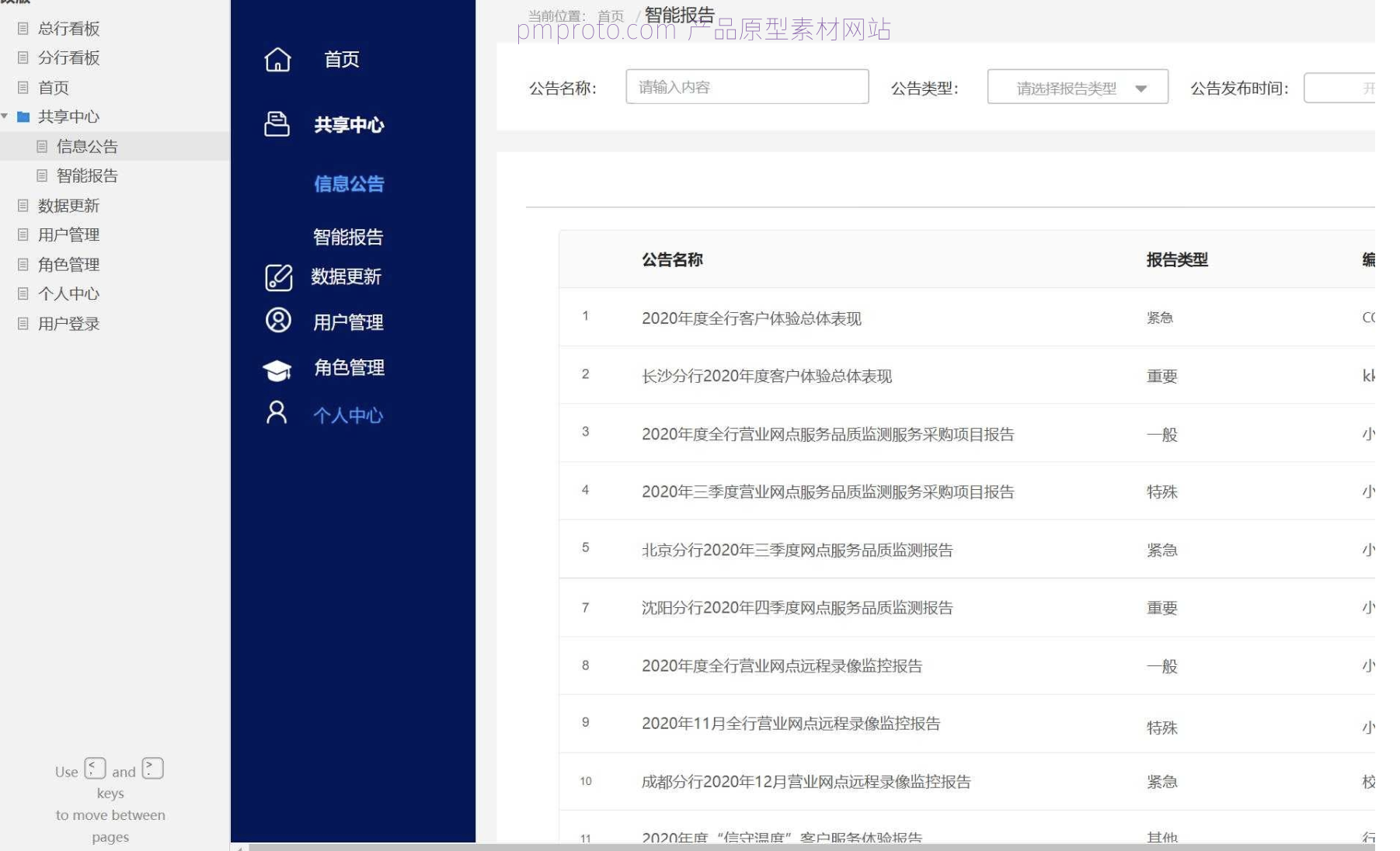This screenshot has height=851, width=1400.
Task: Click the 角色管理 graduation cap icon
Action: click(277, 370)
